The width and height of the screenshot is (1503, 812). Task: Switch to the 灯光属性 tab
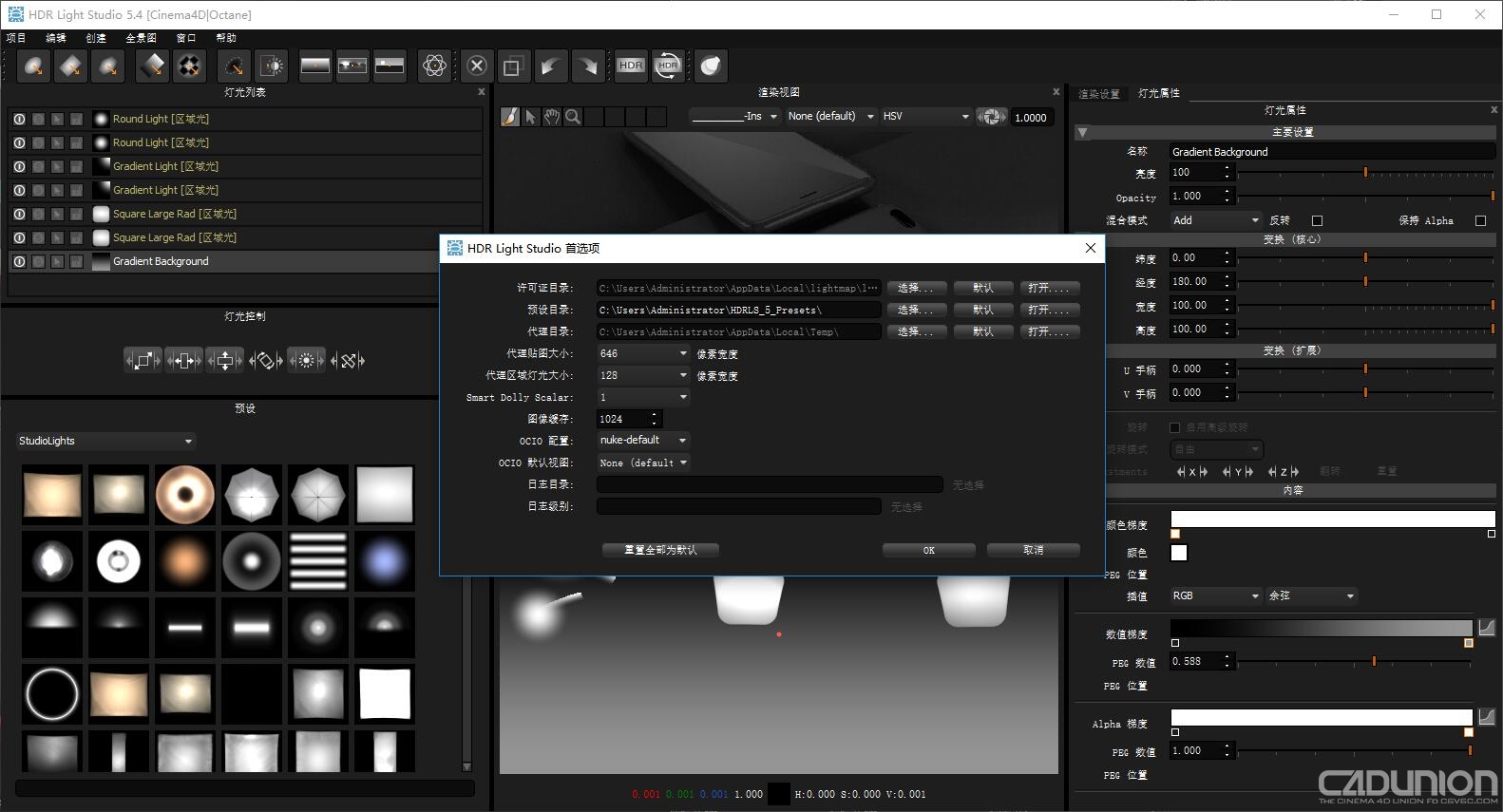pos(1159,93)
